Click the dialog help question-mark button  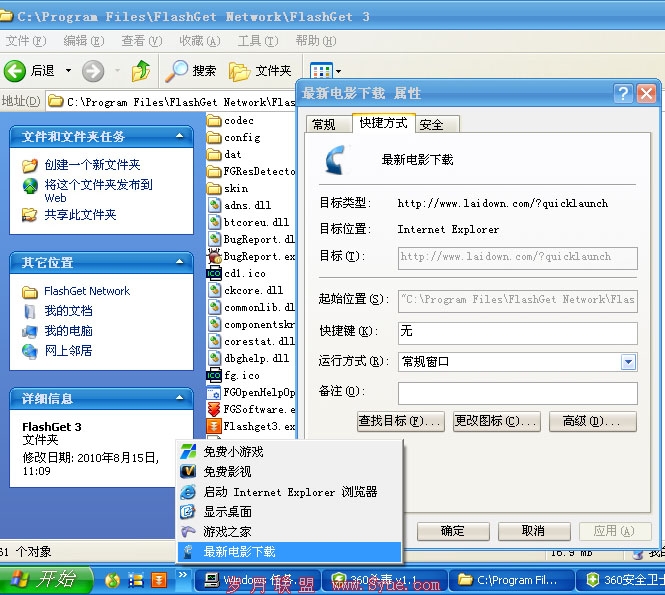pos(623,93)
